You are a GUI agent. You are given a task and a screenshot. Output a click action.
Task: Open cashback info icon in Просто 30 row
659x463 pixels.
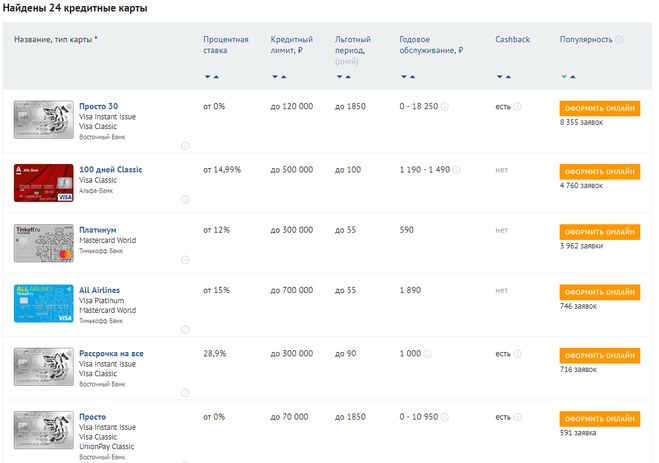coord(518,107)
